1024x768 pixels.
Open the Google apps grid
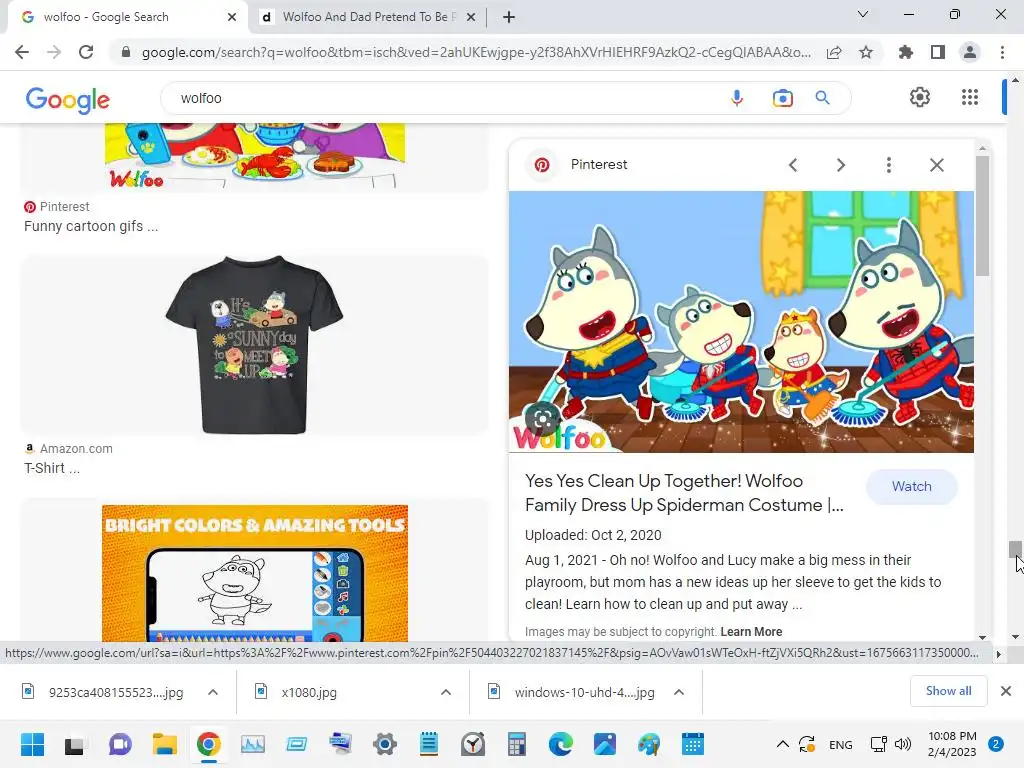[x=970, y=97]
